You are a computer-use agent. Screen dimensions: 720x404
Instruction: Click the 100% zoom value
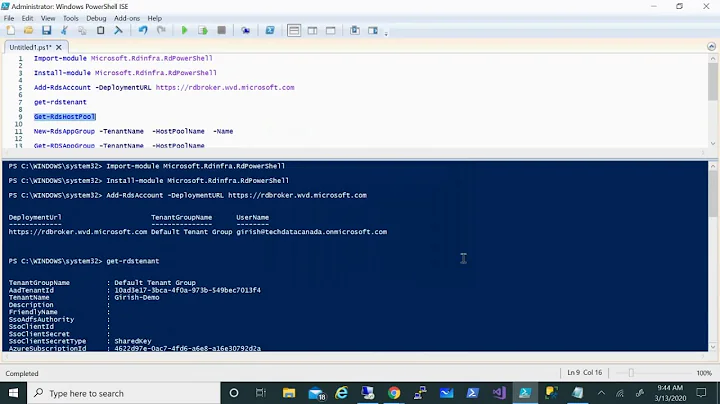[704, 373]
